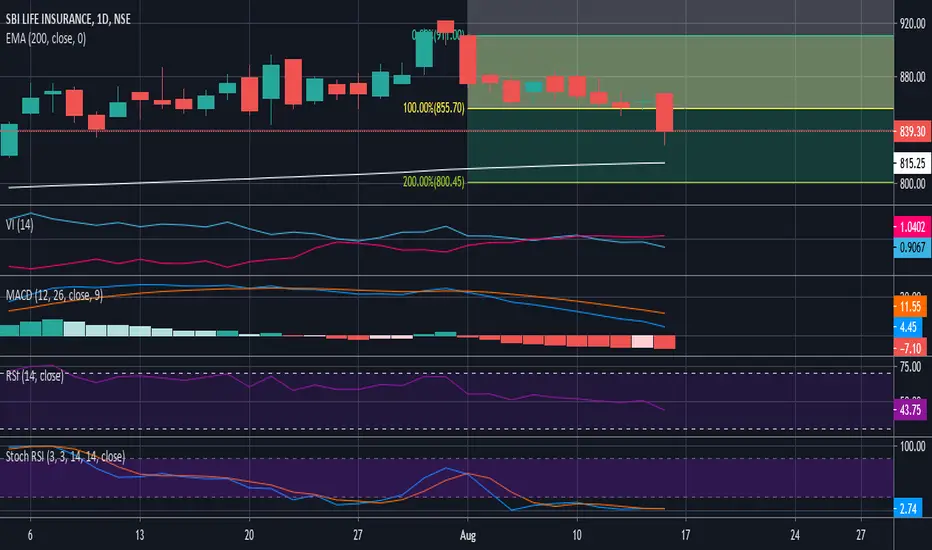Click the 27 date label before Aug

click(x=358, y=535)
